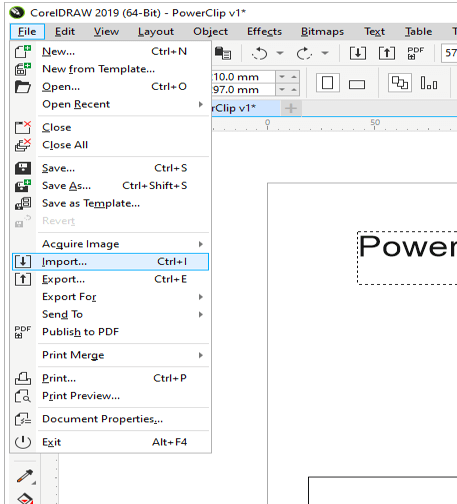This screenshot has height=504, width=457.
Task: Choose Import... from the File menu
Action: (110, 262)
